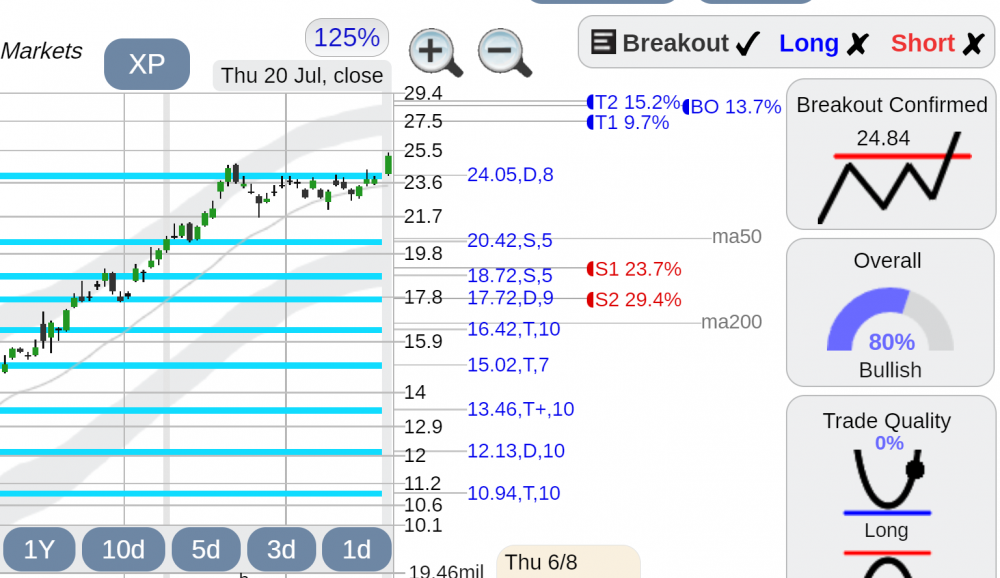The image size is (1000, 578).
Task: Toggle the Long filter option
Action: pos(823,43)
